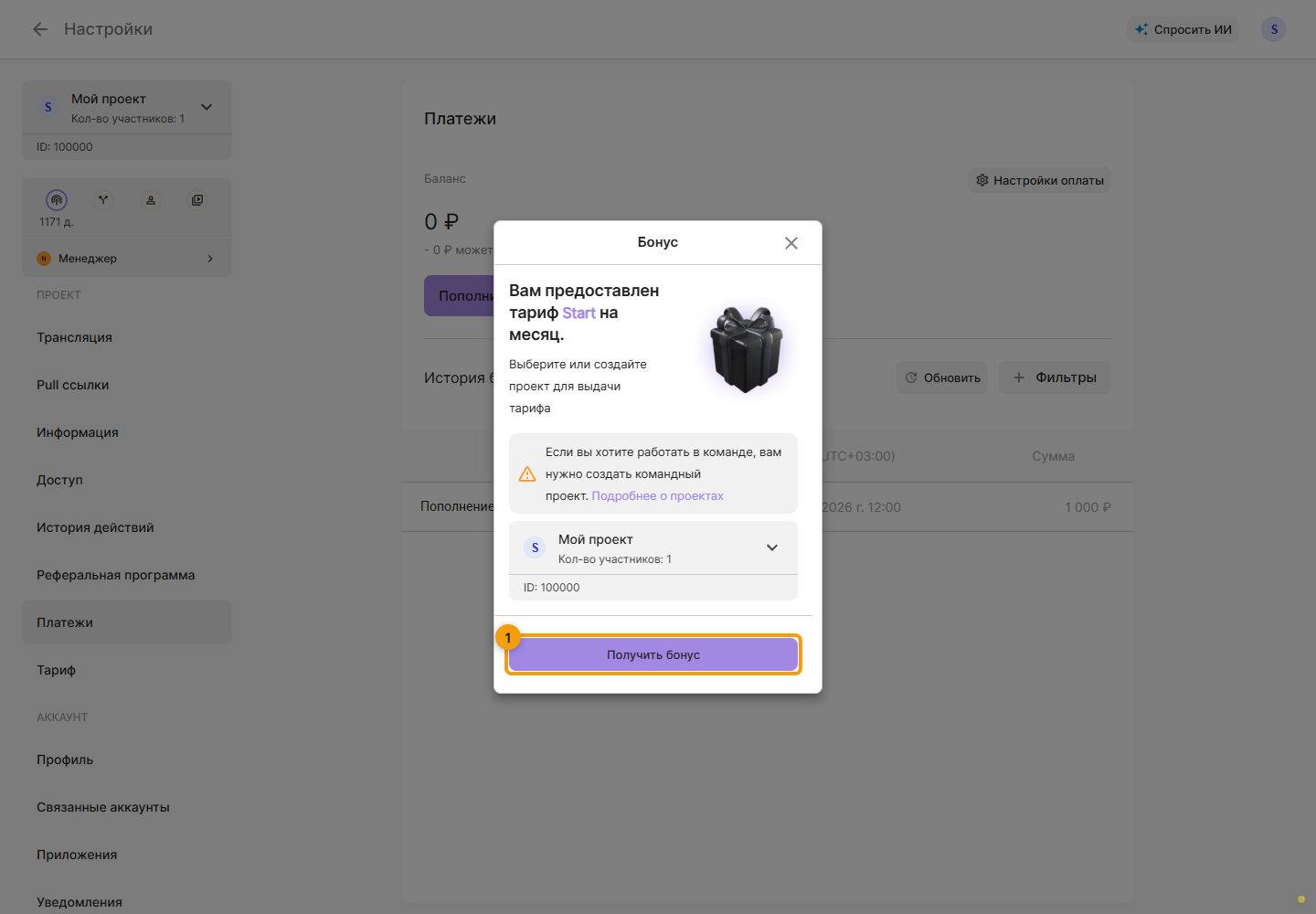Open Уведомления in the sidebar
Viewport: 1316px width, 914px height.
pos(127,902)
